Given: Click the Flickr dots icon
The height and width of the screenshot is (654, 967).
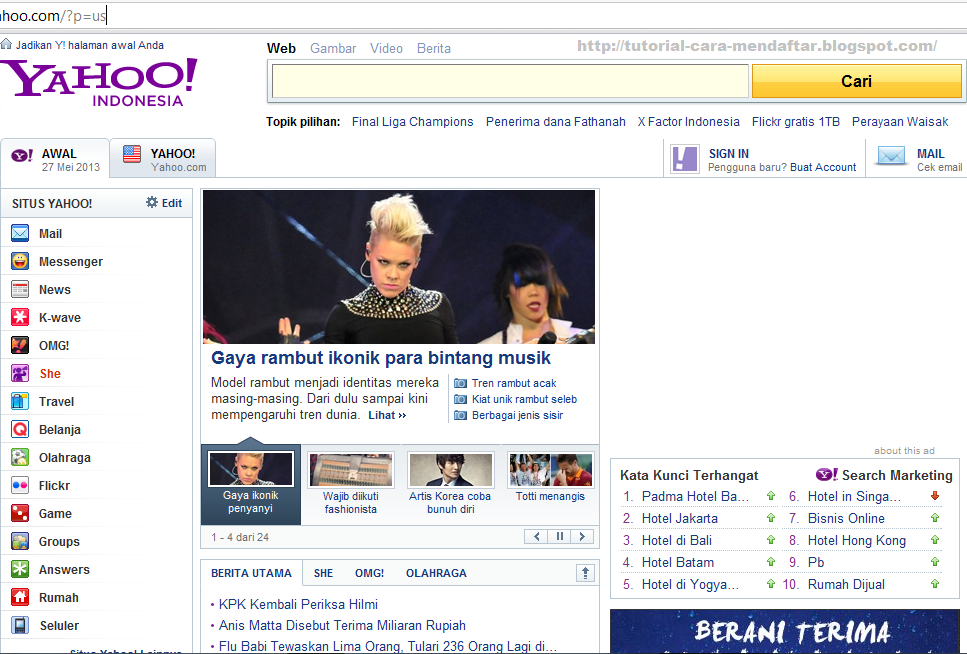Looking at the screenshot, I should click(x=20, y=485).
